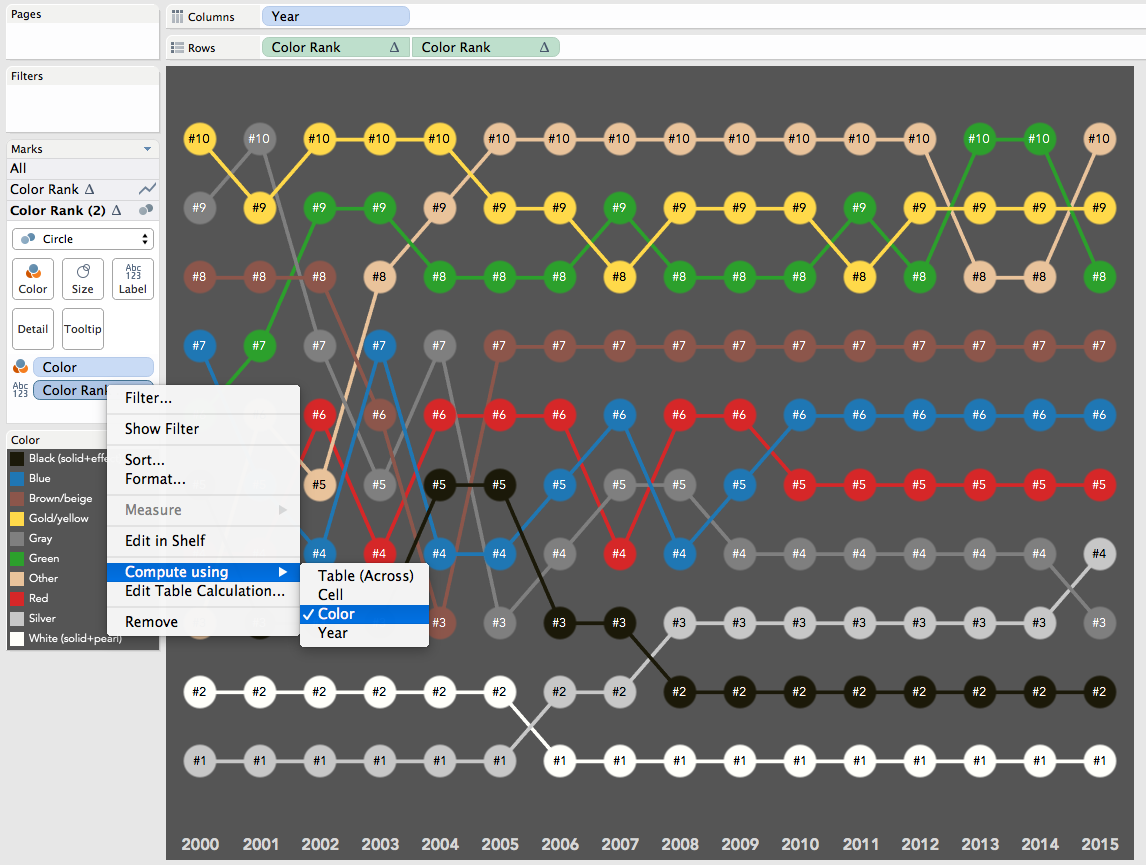The height and width of the screenshot is (865, 1146).
Task: Click the Year pill on the Columns shelf
Action: pos(335,16)
